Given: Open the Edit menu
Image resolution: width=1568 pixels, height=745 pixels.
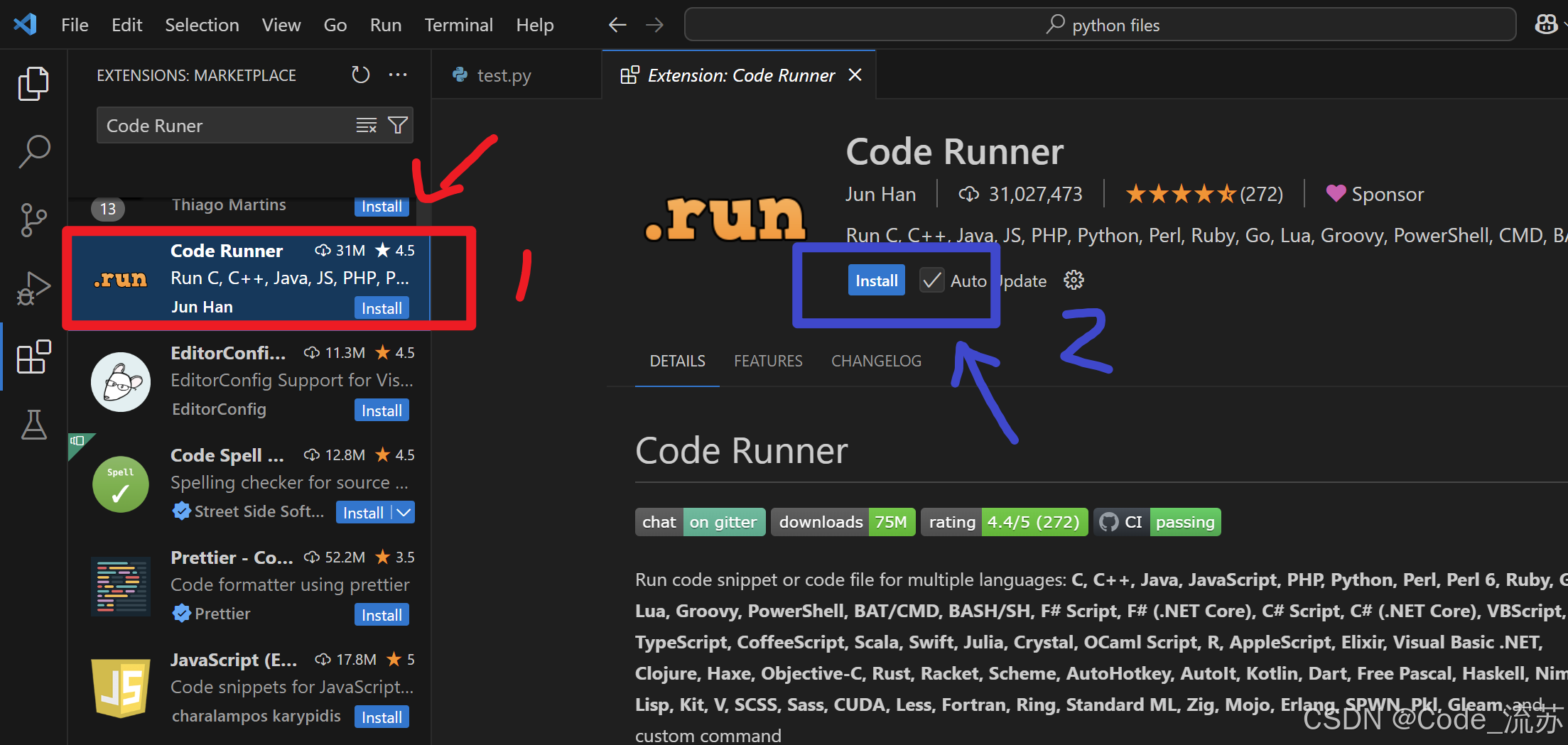Looking at the screenshot, I should coord(126,25).
